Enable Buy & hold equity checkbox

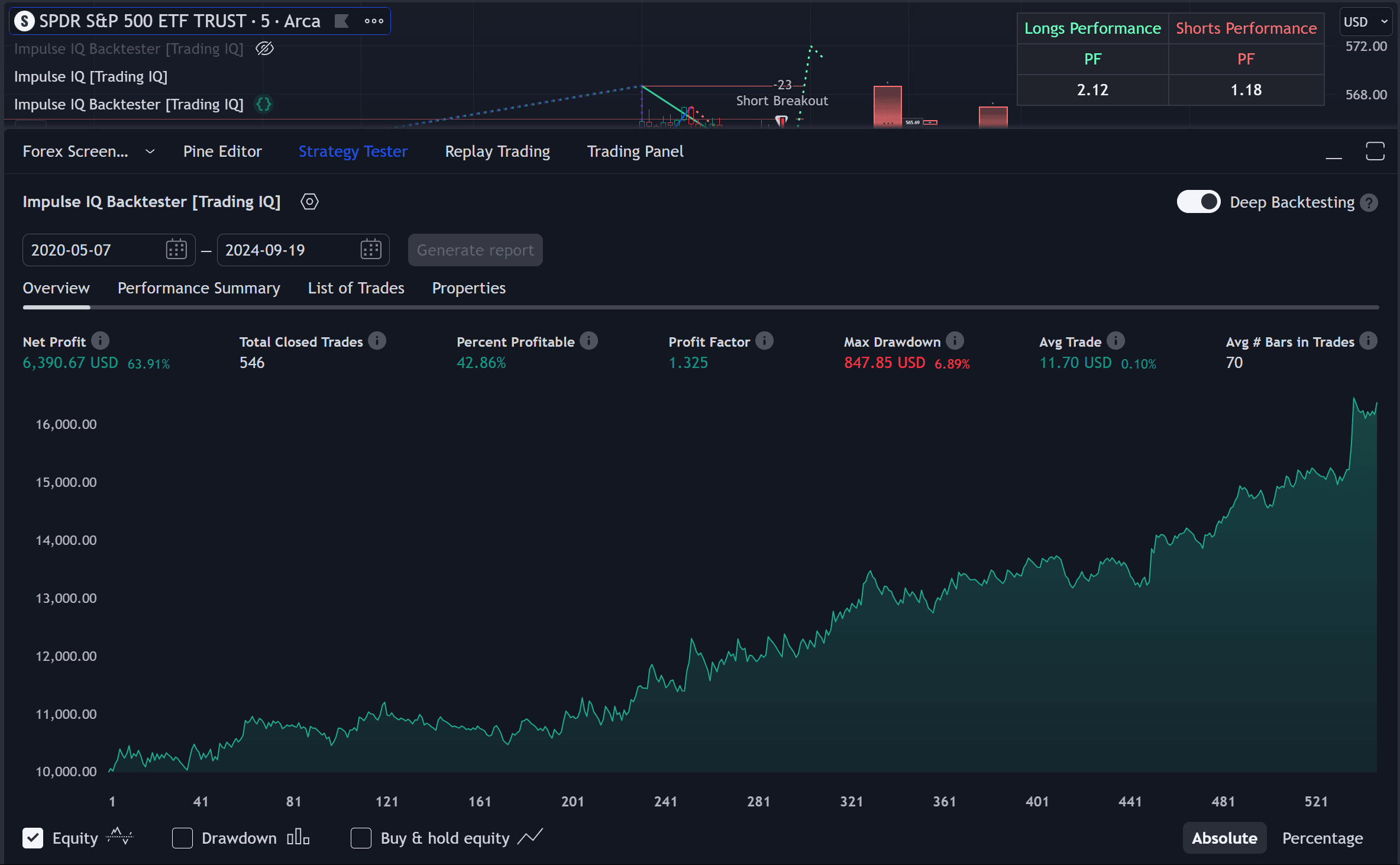pos(361,838)
